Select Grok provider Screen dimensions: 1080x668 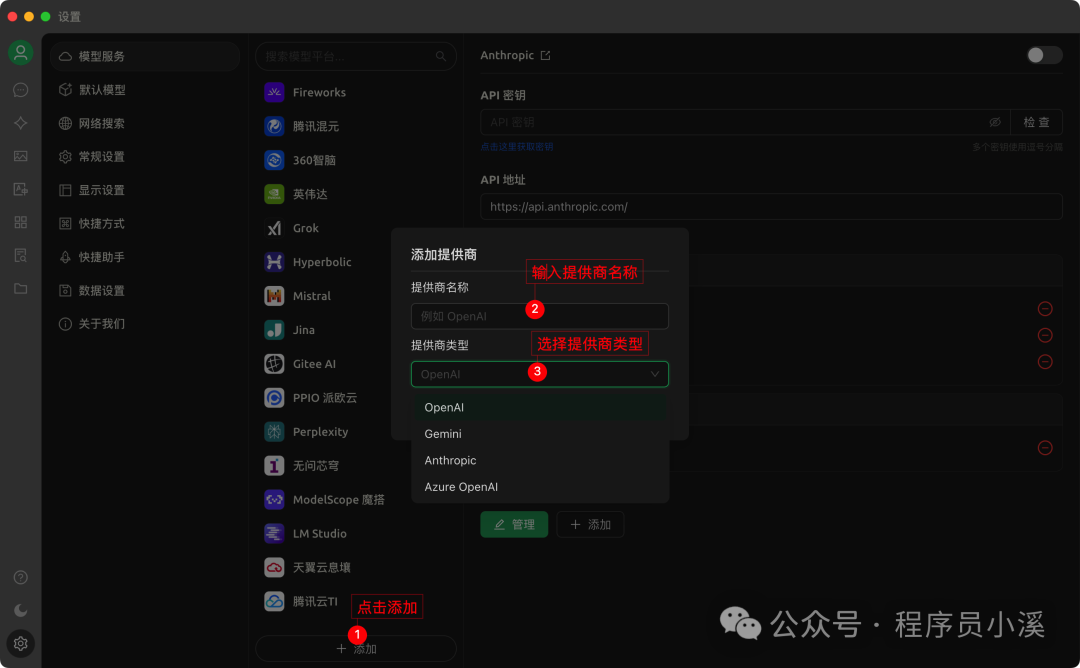(355, 228)
